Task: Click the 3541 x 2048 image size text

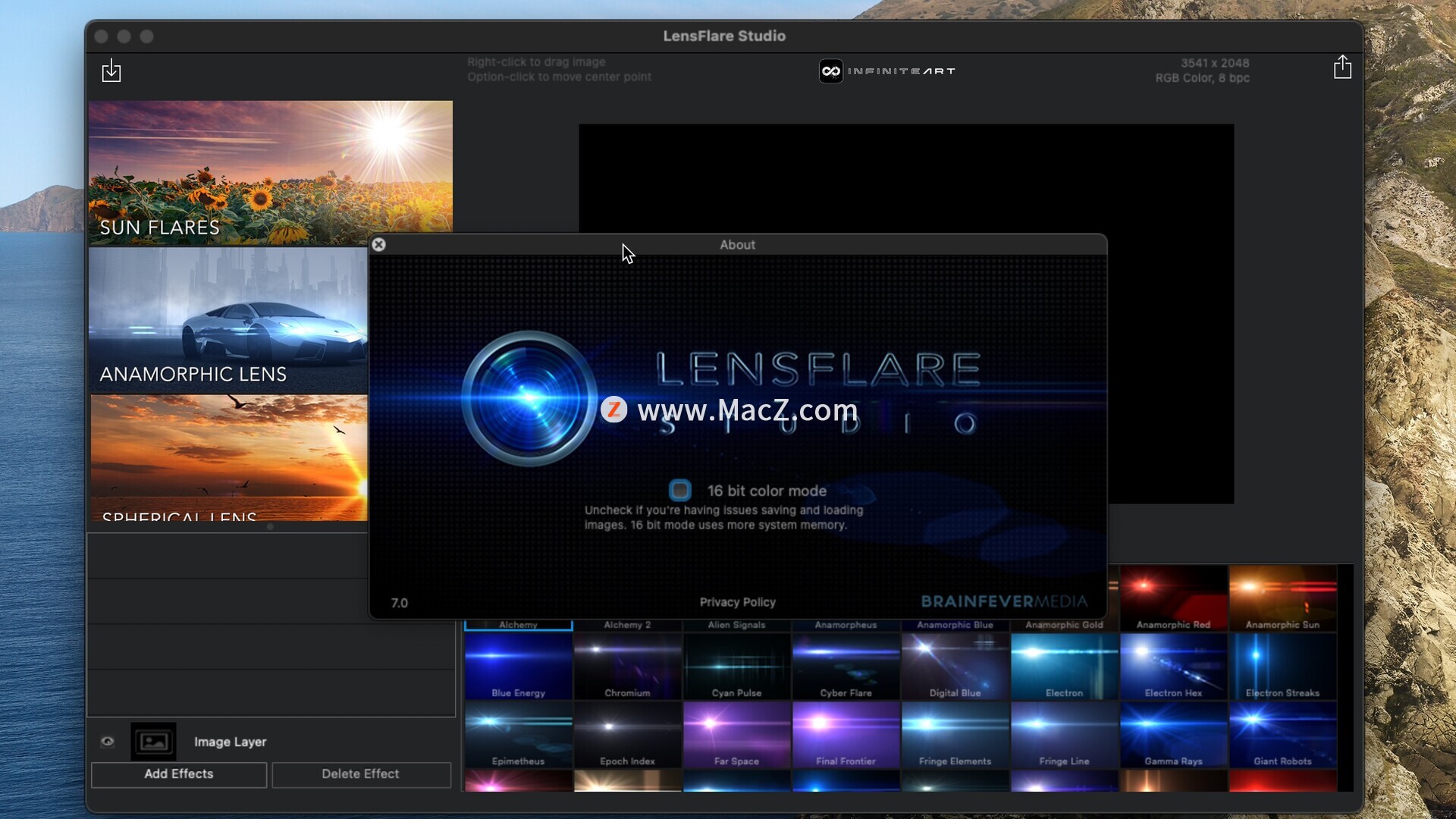Action: pos(1215,63)
